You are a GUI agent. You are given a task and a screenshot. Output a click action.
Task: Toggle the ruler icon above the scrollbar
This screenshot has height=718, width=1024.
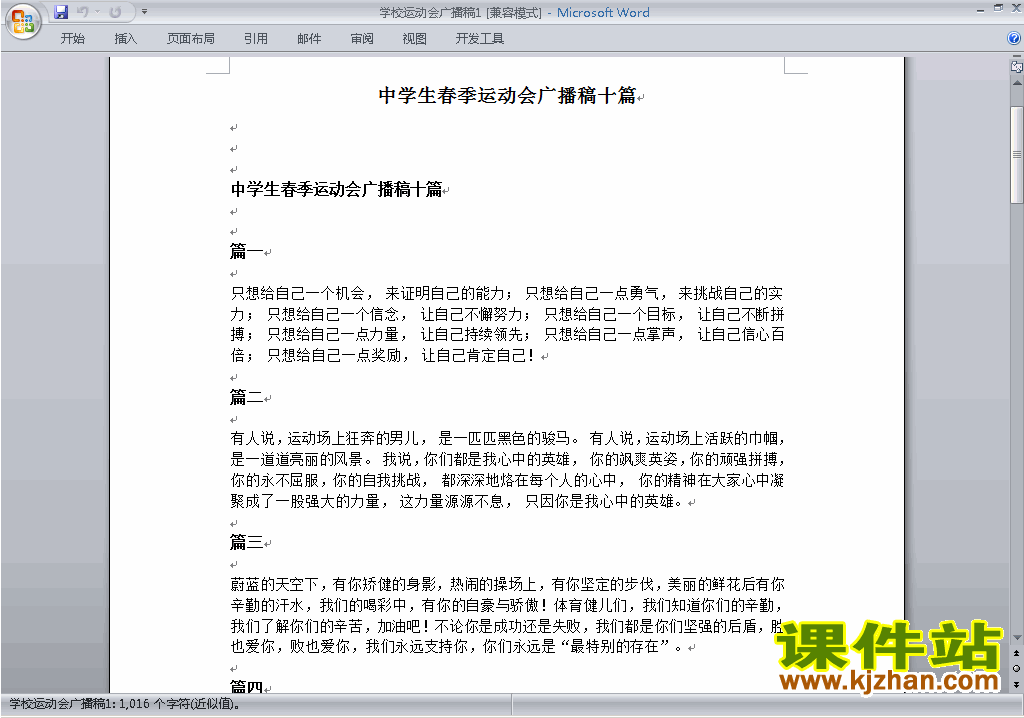point(1017,66)
